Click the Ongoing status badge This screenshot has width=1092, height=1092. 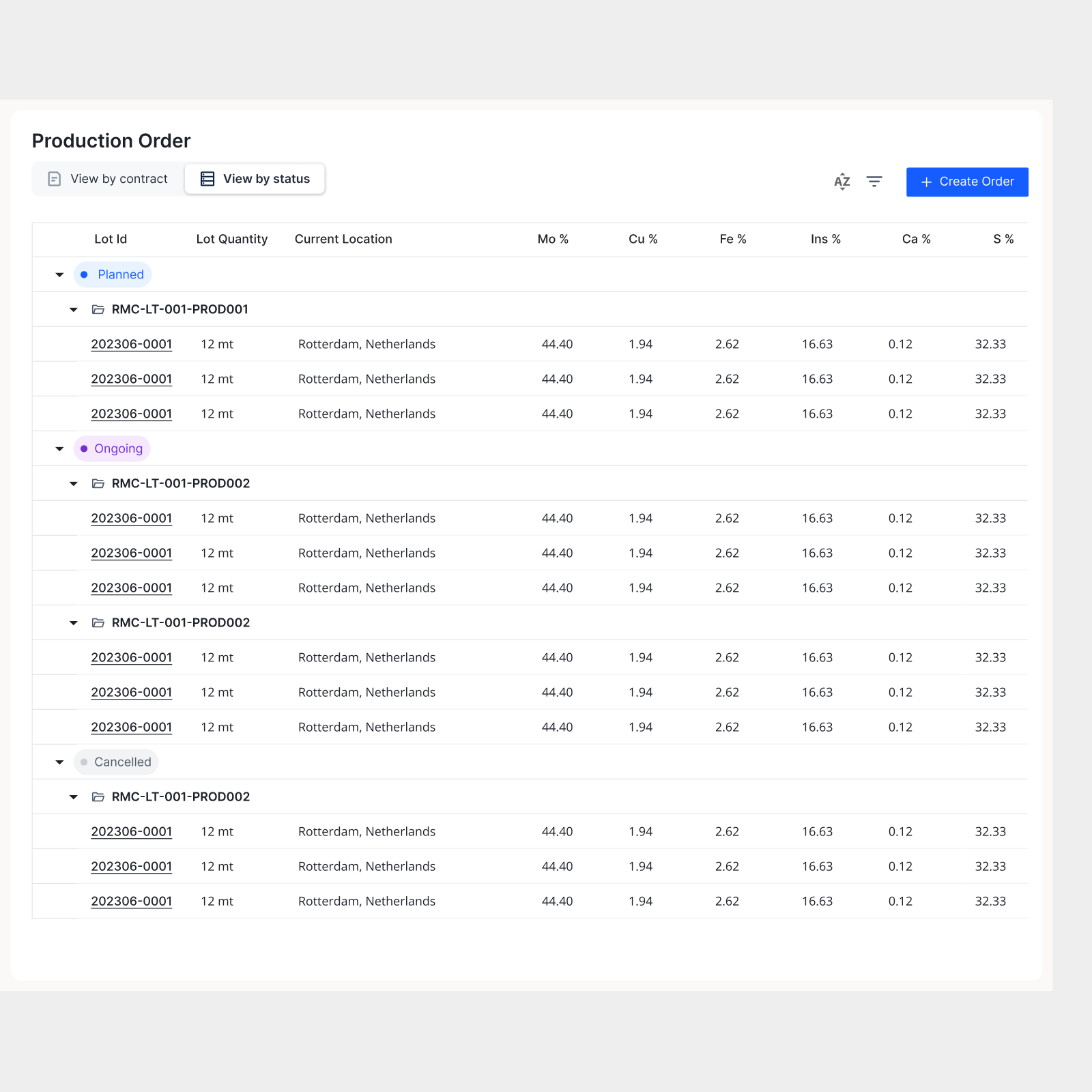(x=111, y=448)
